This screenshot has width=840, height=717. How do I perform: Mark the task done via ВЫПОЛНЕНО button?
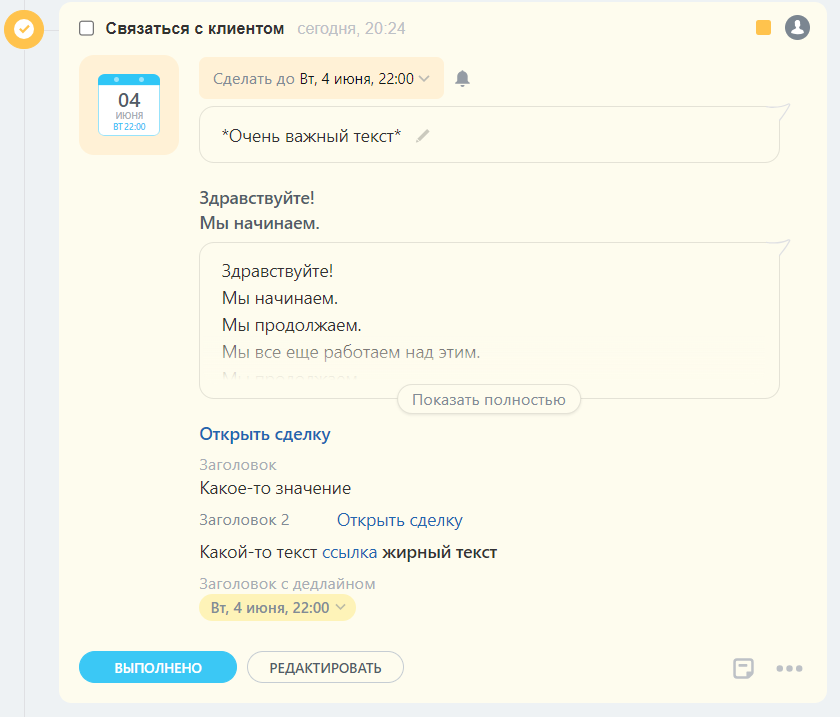(x=157, y=667)
